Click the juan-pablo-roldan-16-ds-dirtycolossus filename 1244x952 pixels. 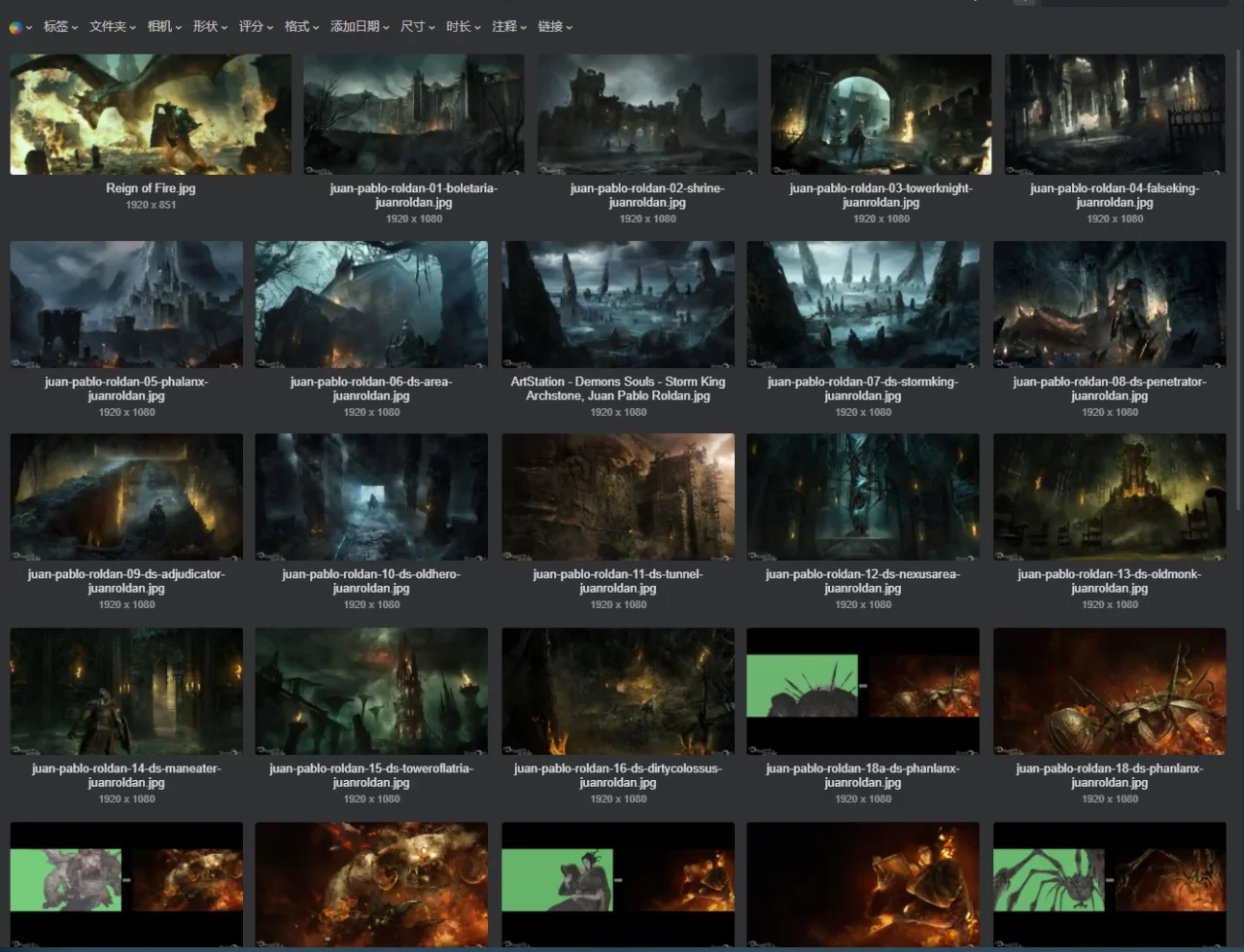click(x=618, y=775)
